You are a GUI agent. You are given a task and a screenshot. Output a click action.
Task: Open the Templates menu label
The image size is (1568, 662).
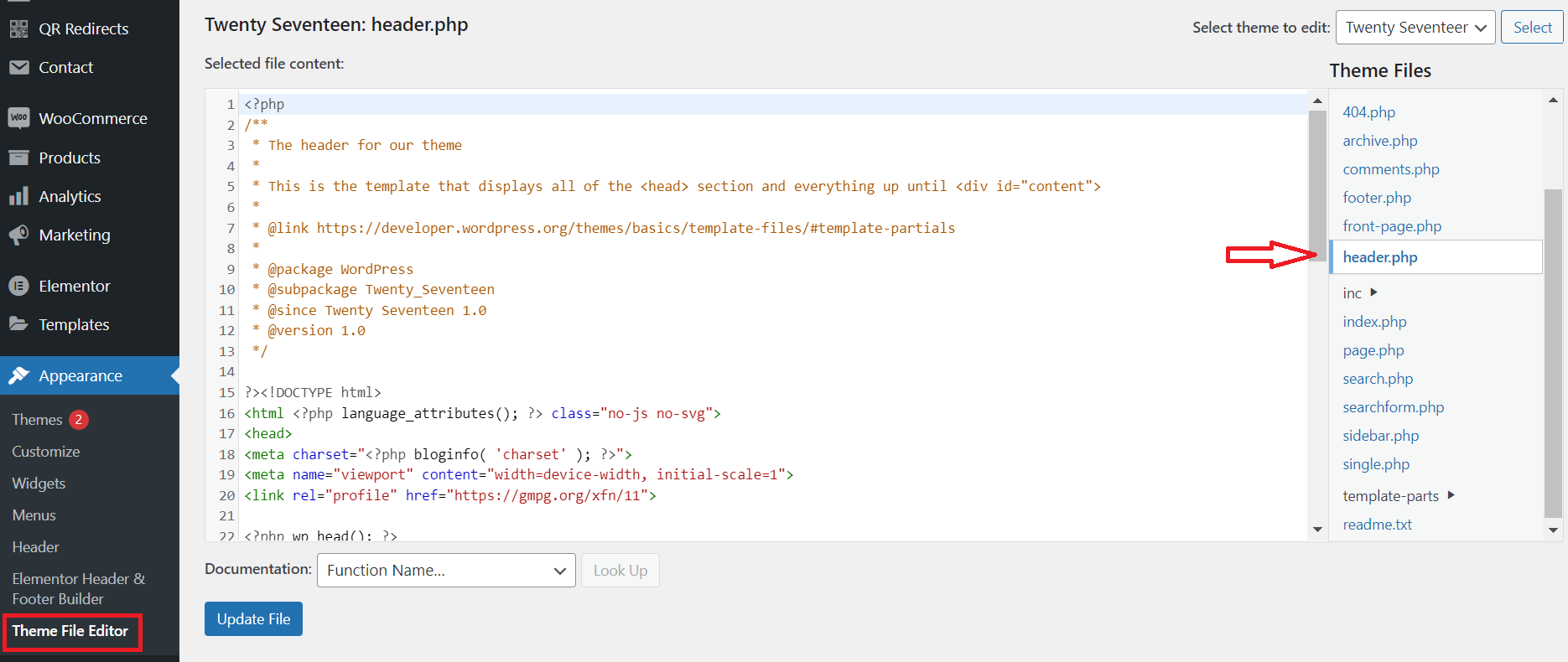click(74, 324)
